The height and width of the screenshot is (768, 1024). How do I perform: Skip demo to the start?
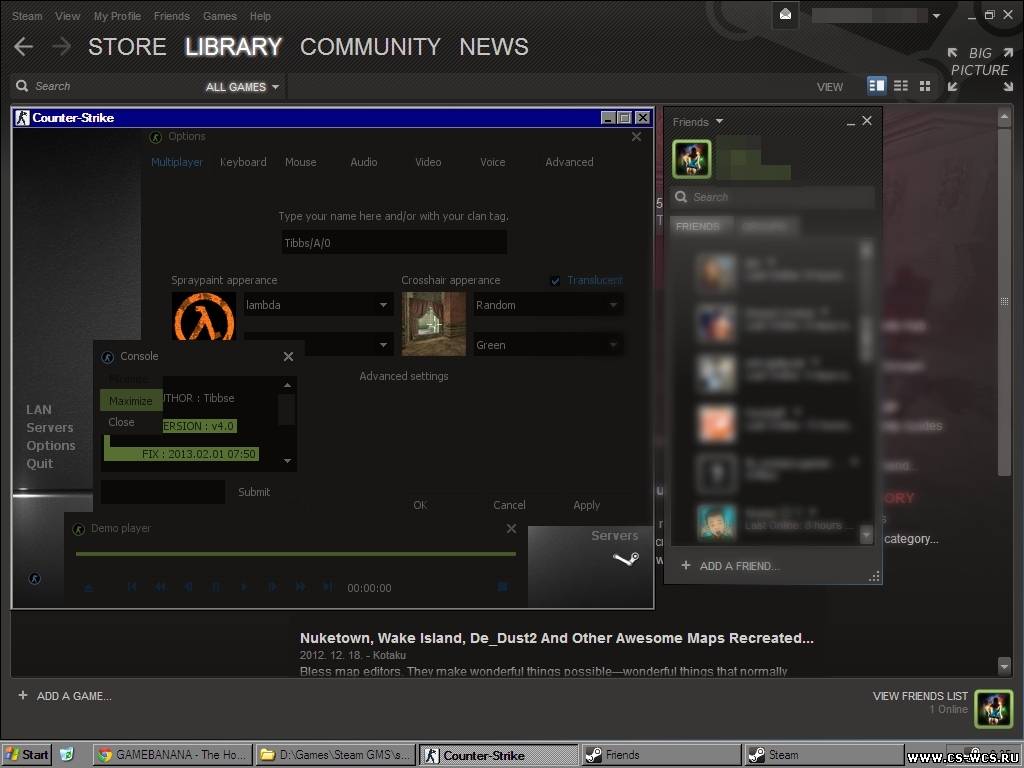(132, 587)
